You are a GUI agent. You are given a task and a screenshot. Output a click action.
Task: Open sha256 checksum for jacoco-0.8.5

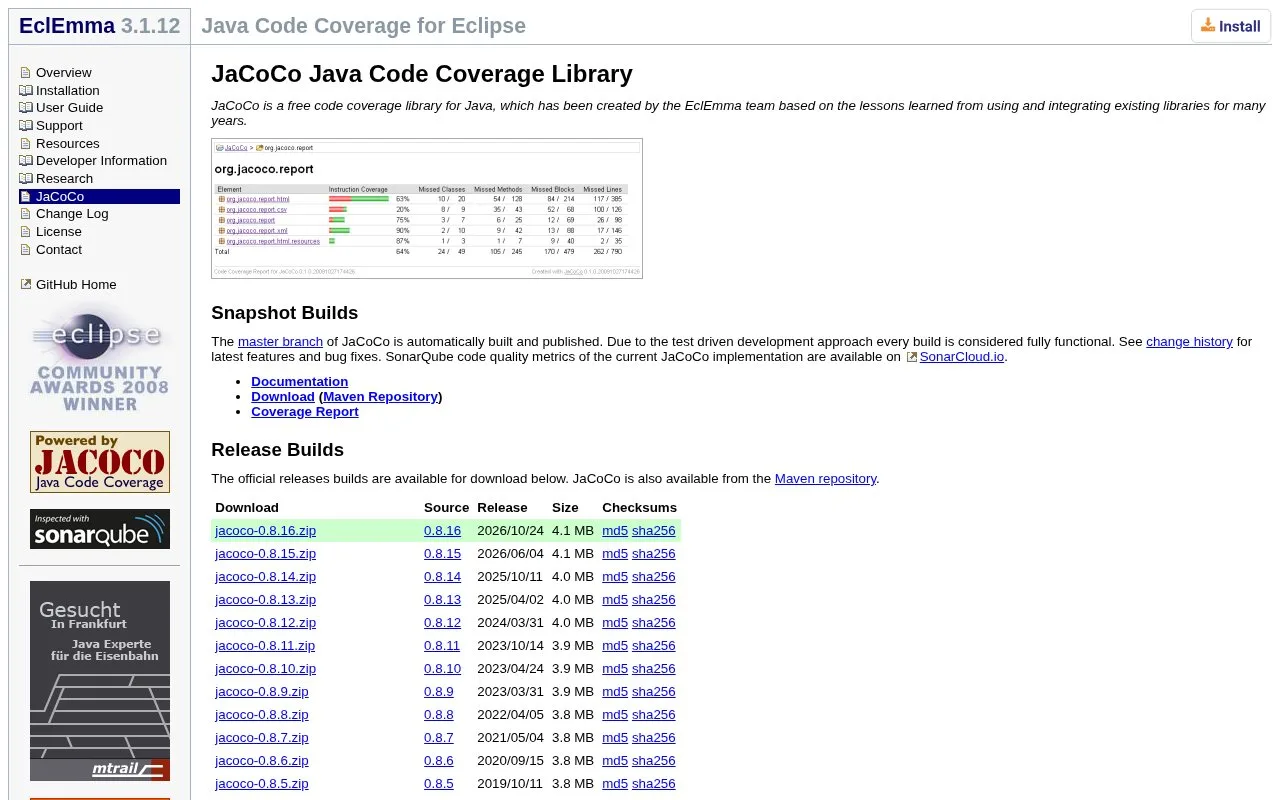pos(654,784)
